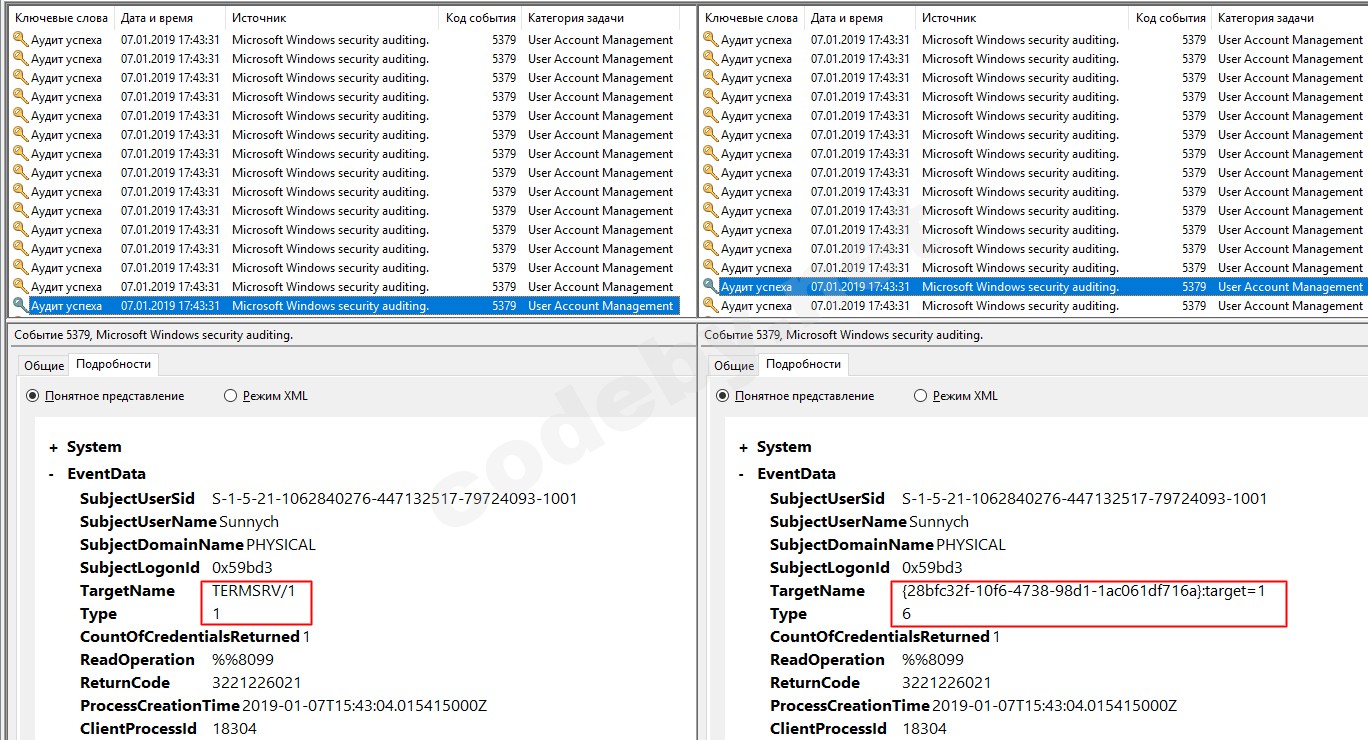1368x740 pixels.
Task: Open the 'Подробности' tab in left pane
Action: click(x=114, y=364)
